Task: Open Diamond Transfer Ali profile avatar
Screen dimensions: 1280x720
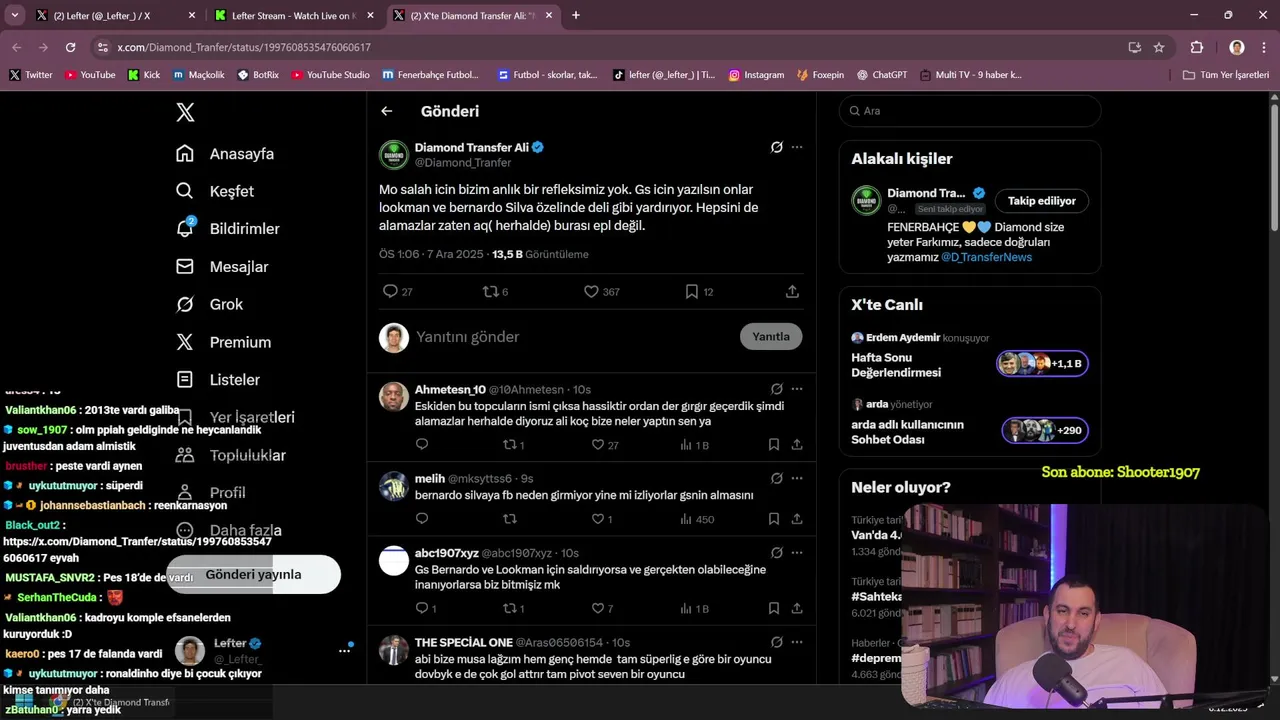Action: 393,155
